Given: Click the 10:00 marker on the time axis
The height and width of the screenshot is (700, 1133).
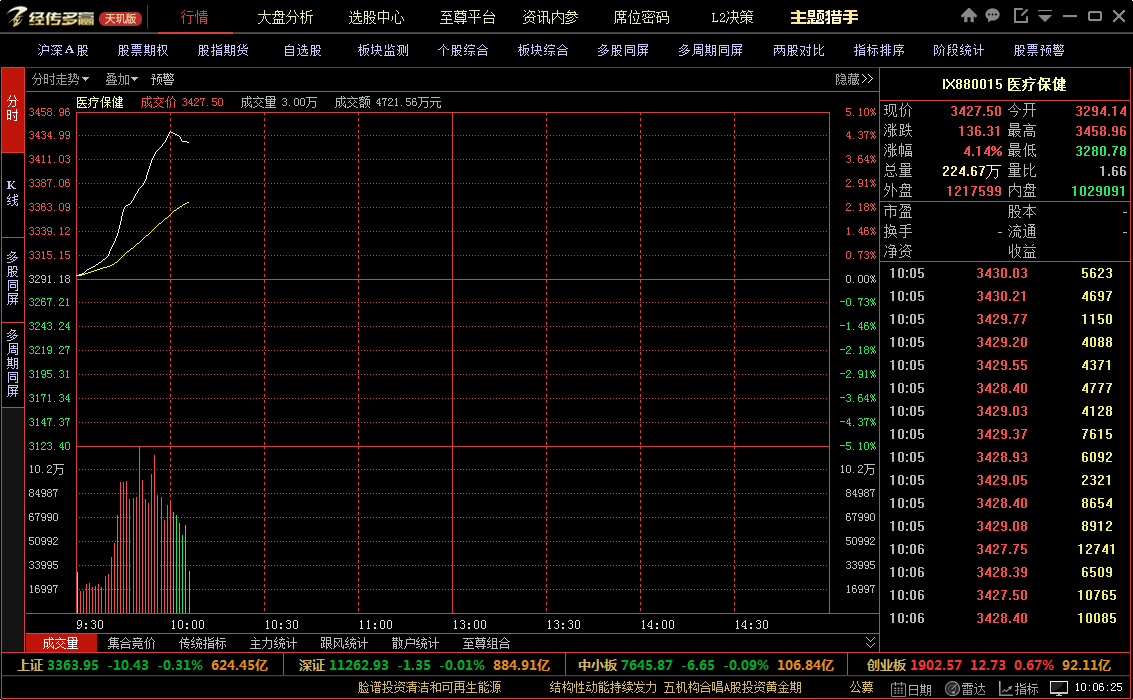Looking at the screenshot, I should [x=188, y=625].
